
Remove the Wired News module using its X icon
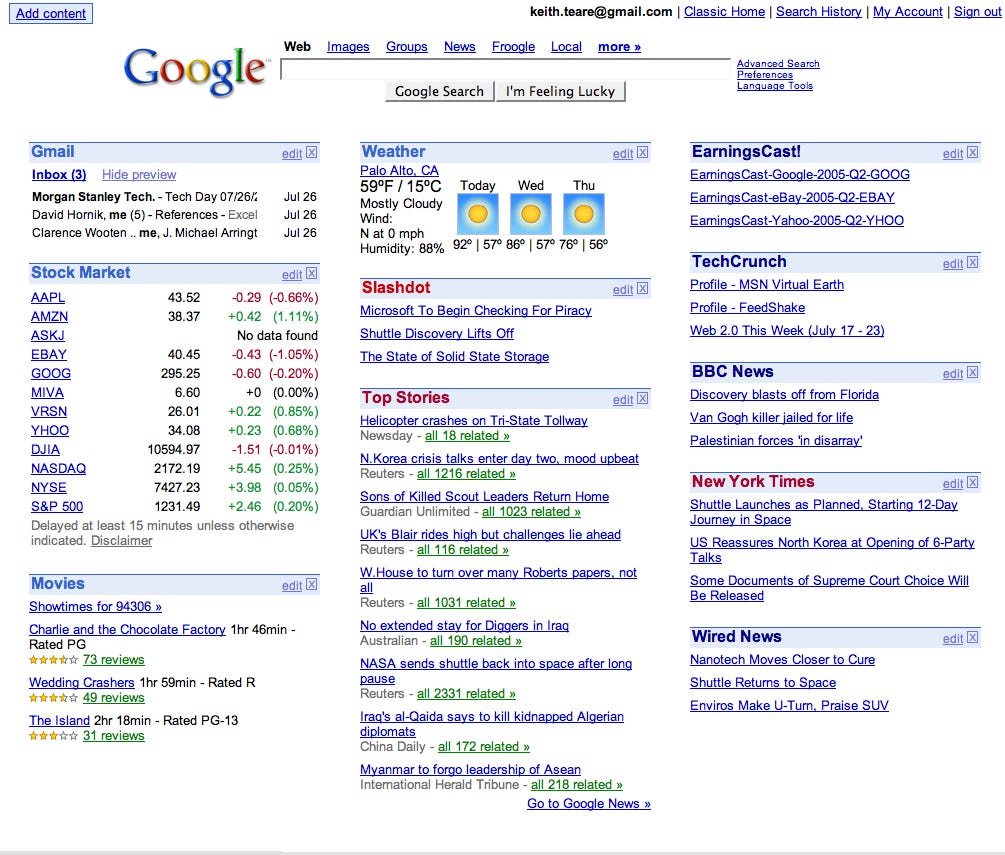click(x=973, y=638)
